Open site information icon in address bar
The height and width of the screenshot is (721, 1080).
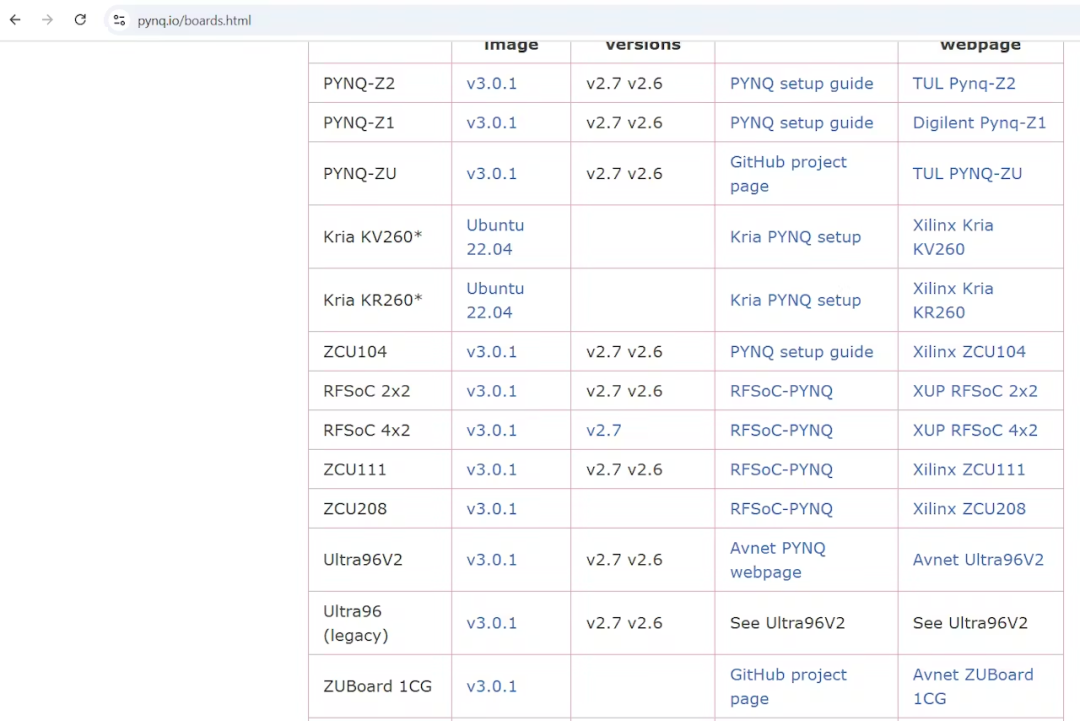[x=119, y=21]
